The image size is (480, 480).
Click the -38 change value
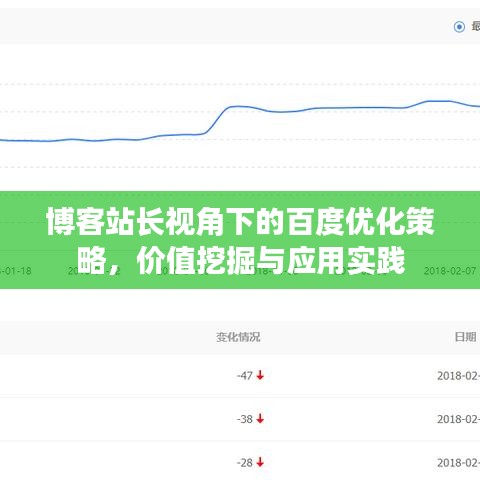point(245,419)
